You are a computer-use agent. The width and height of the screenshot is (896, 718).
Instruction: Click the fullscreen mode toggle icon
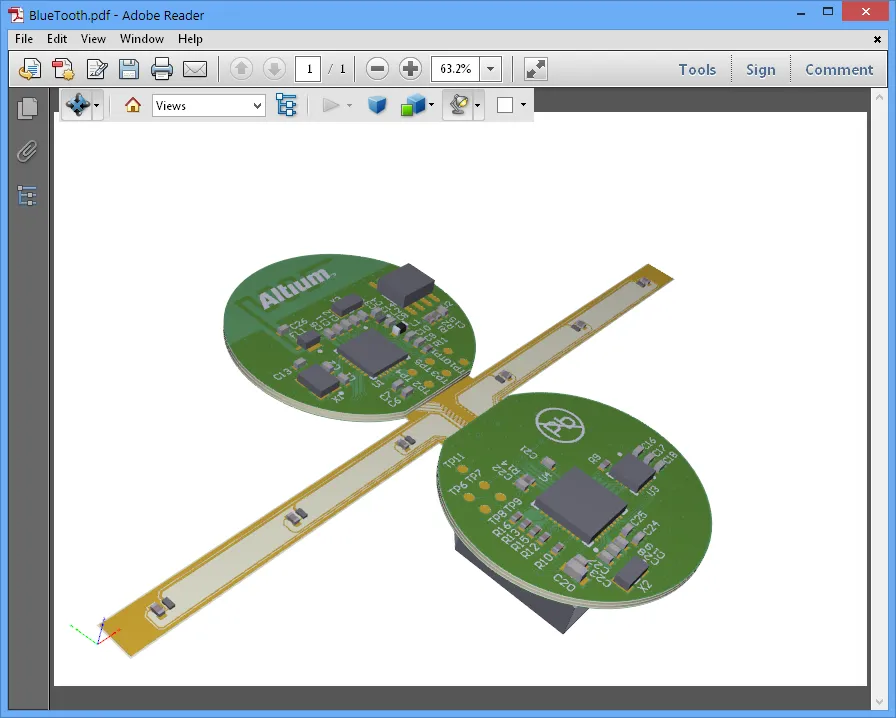pos(535,69)
